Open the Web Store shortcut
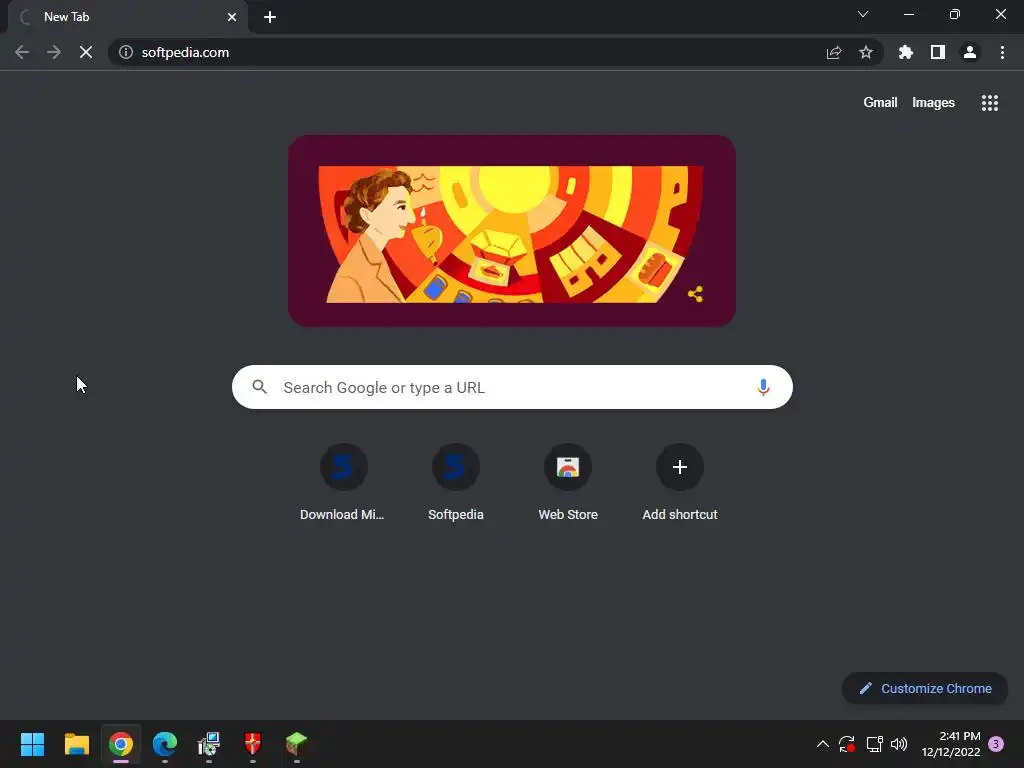Image resolution: width=1024 pixels, height=768 pixels. pos(568,482)
